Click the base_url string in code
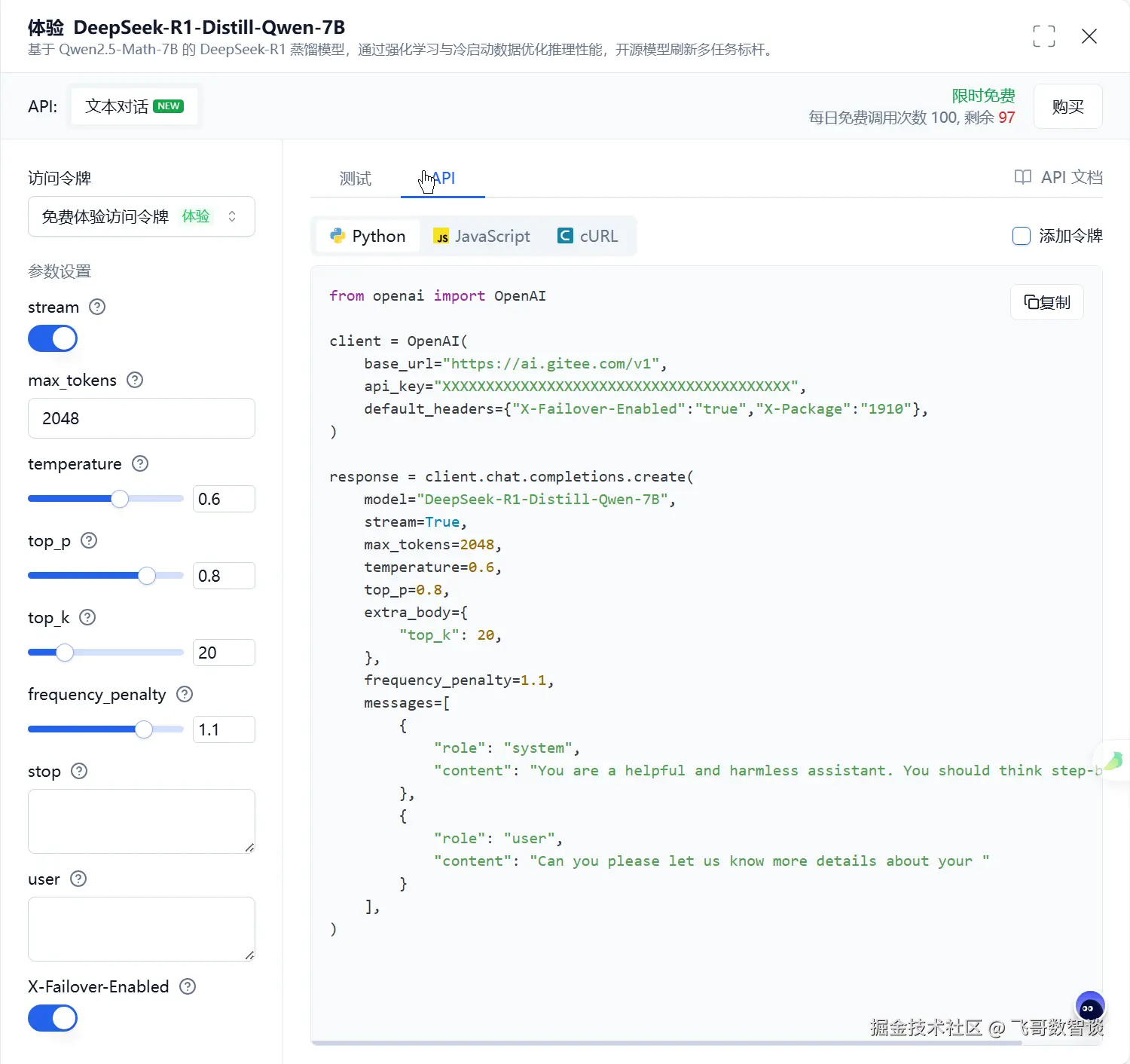 point(551,364)
